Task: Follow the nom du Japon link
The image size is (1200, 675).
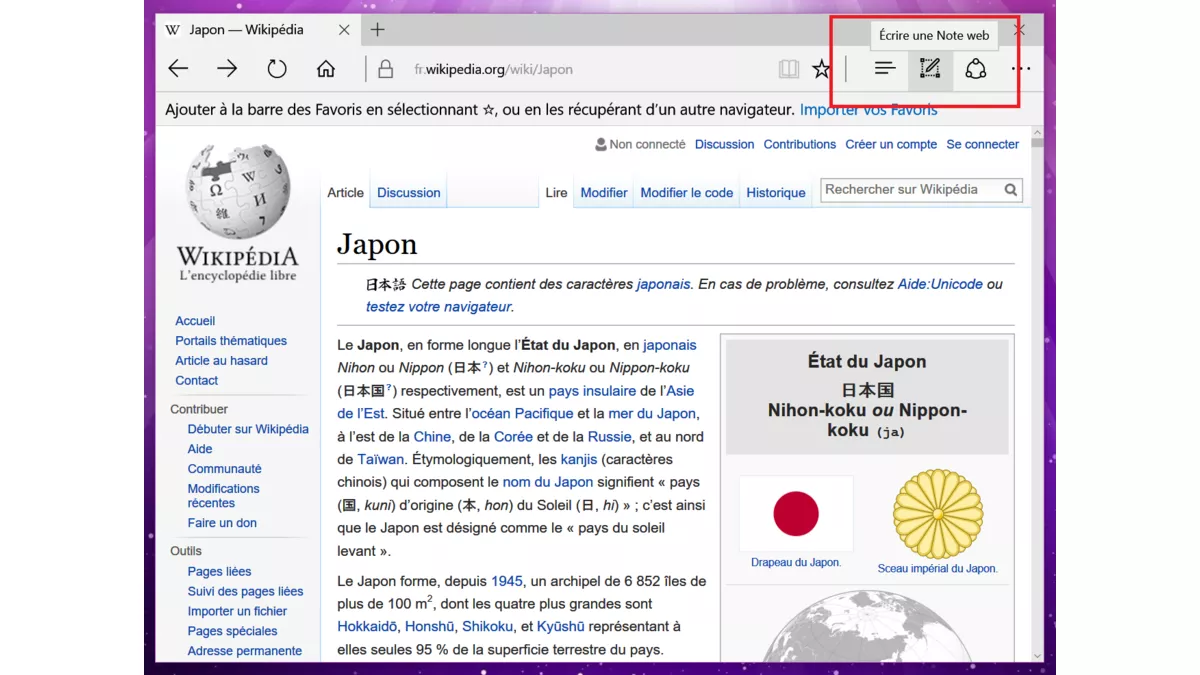Action: point(548,482)
